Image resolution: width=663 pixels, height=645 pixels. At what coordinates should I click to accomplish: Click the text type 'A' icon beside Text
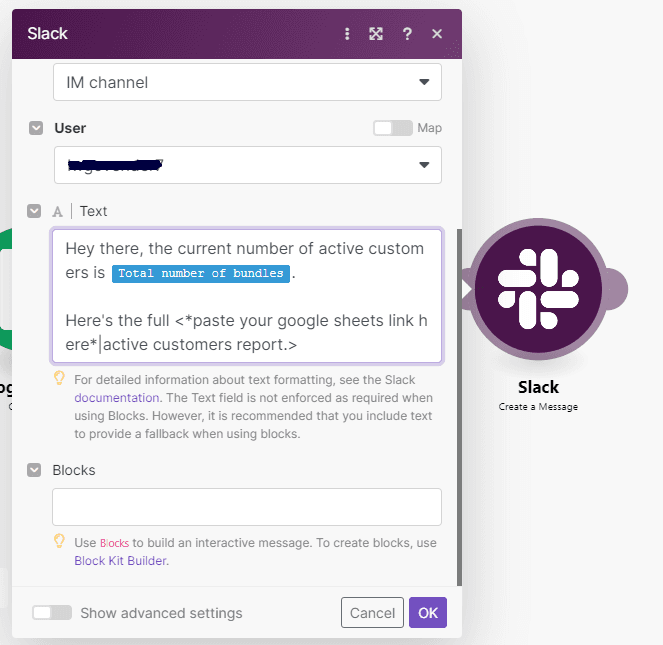point(58,211)
